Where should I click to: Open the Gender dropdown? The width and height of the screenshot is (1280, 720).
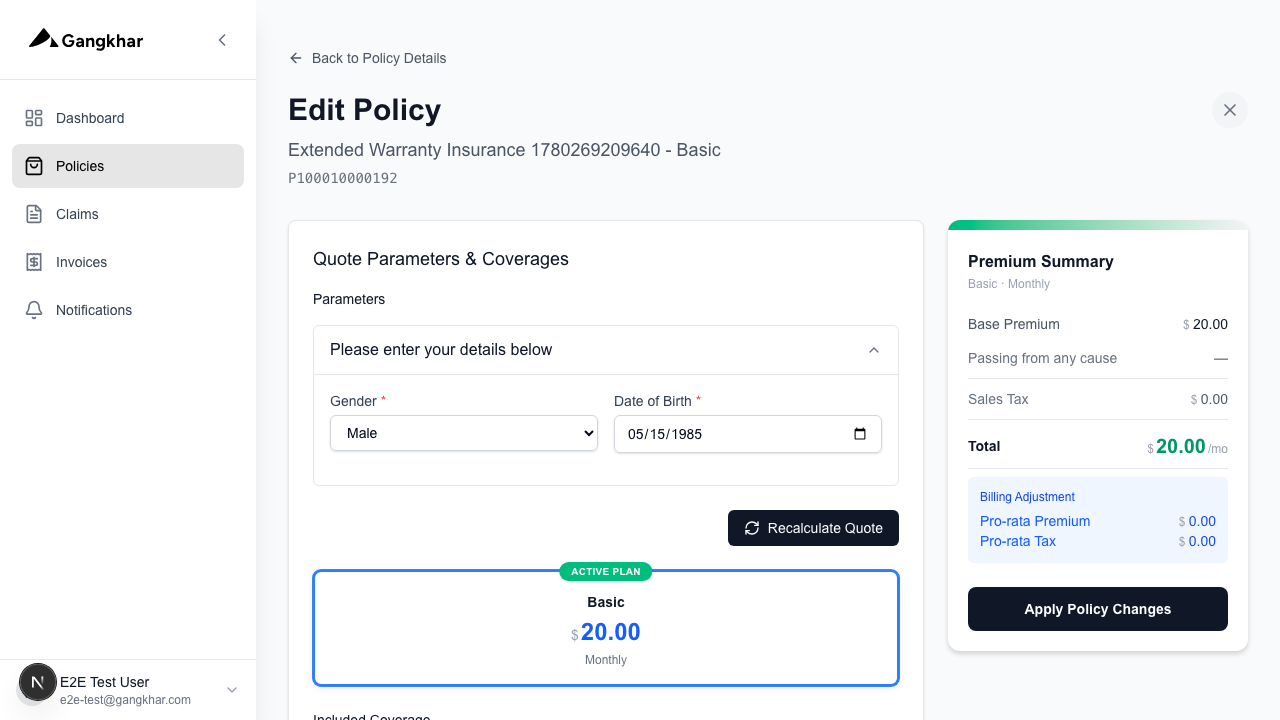464,433
